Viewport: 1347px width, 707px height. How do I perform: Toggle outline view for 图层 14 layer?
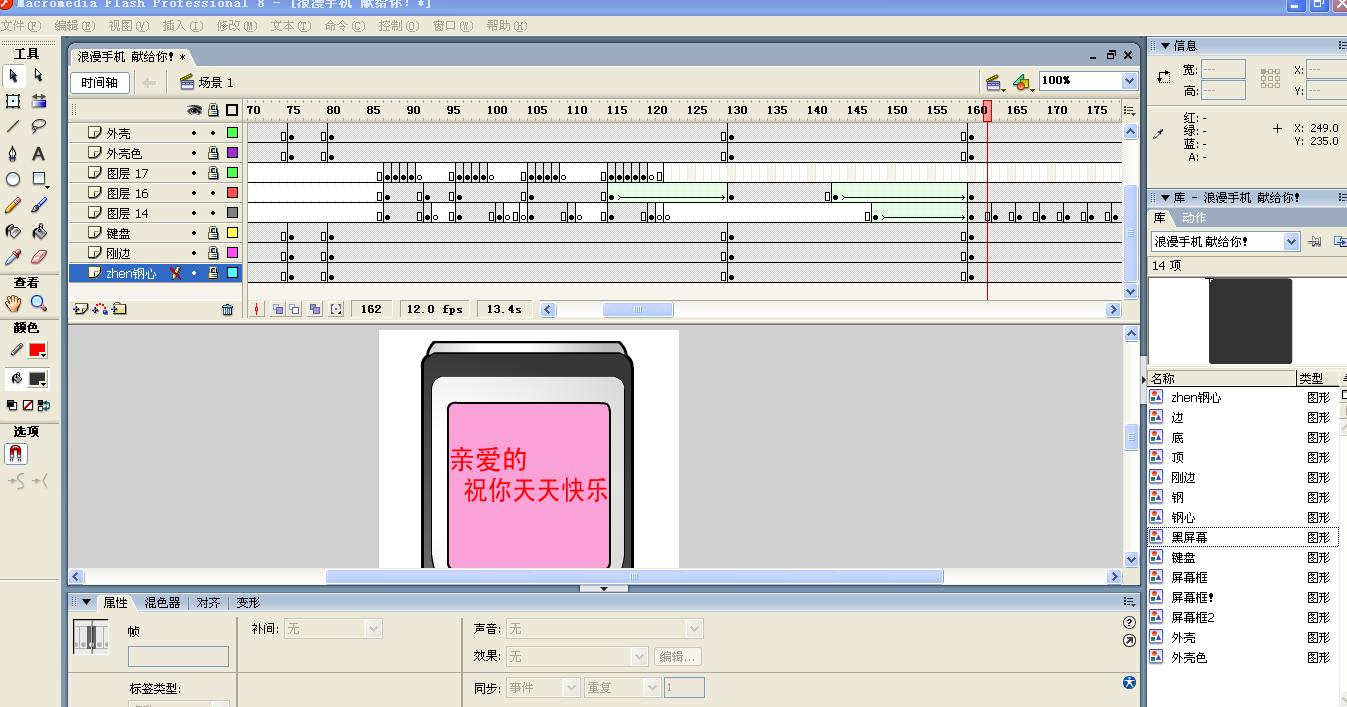[x=232, y=213]
